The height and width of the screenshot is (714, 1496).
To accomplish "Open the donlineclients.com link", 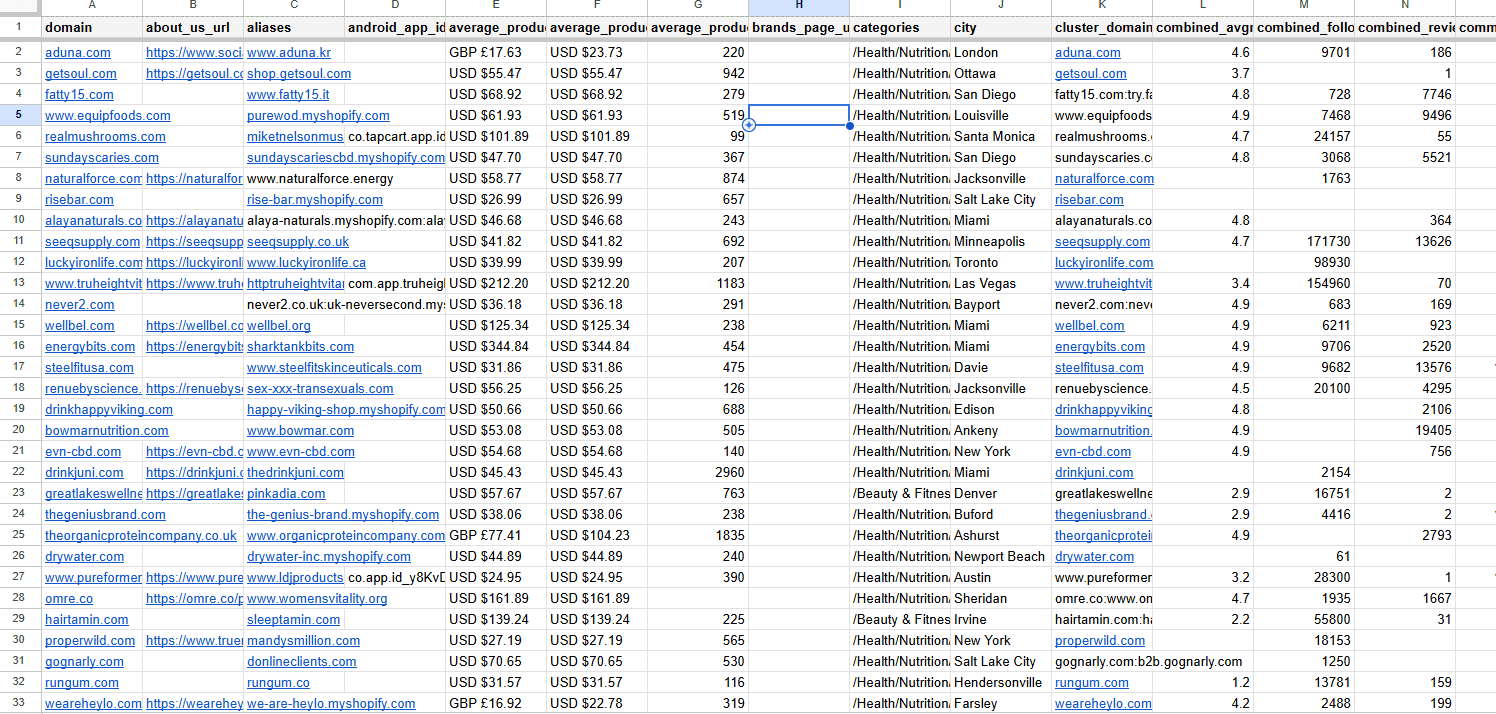I will (x=301, y=661).
